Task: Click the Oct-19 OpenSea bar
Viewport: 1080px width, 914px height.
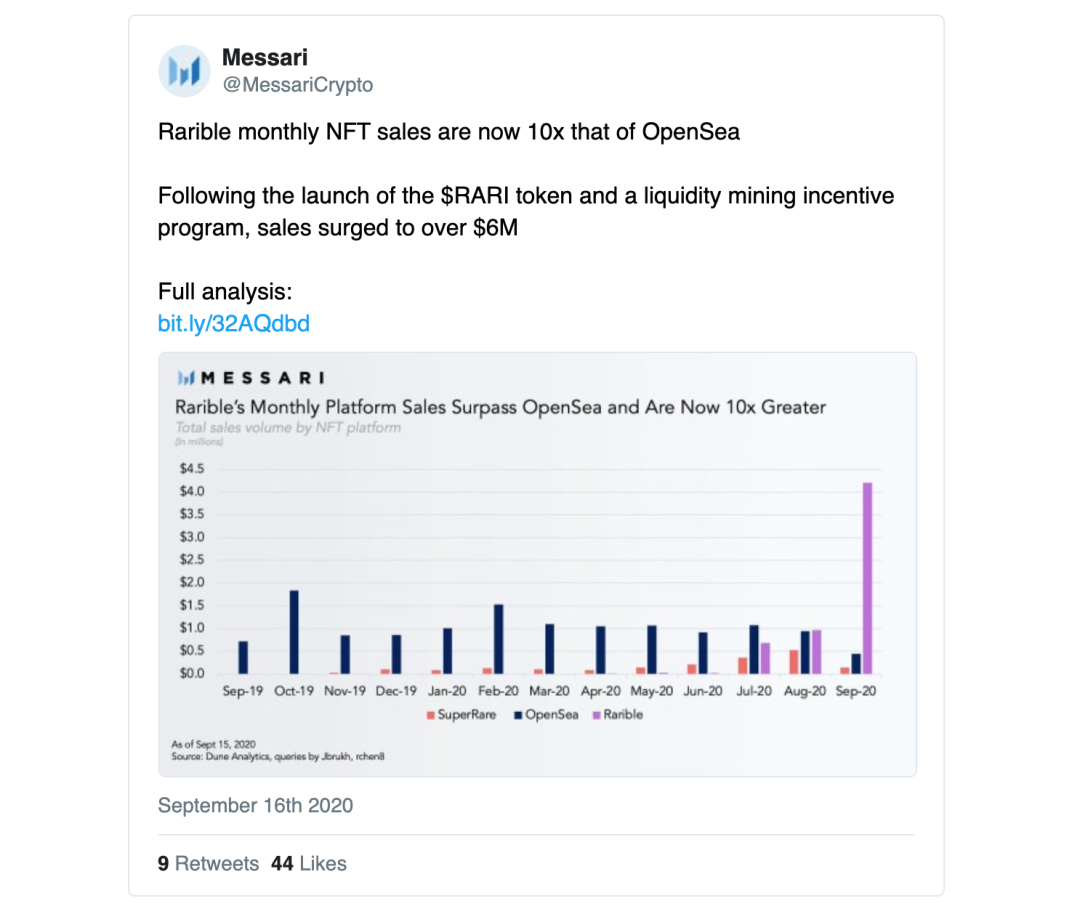Action: pos(294,632)
